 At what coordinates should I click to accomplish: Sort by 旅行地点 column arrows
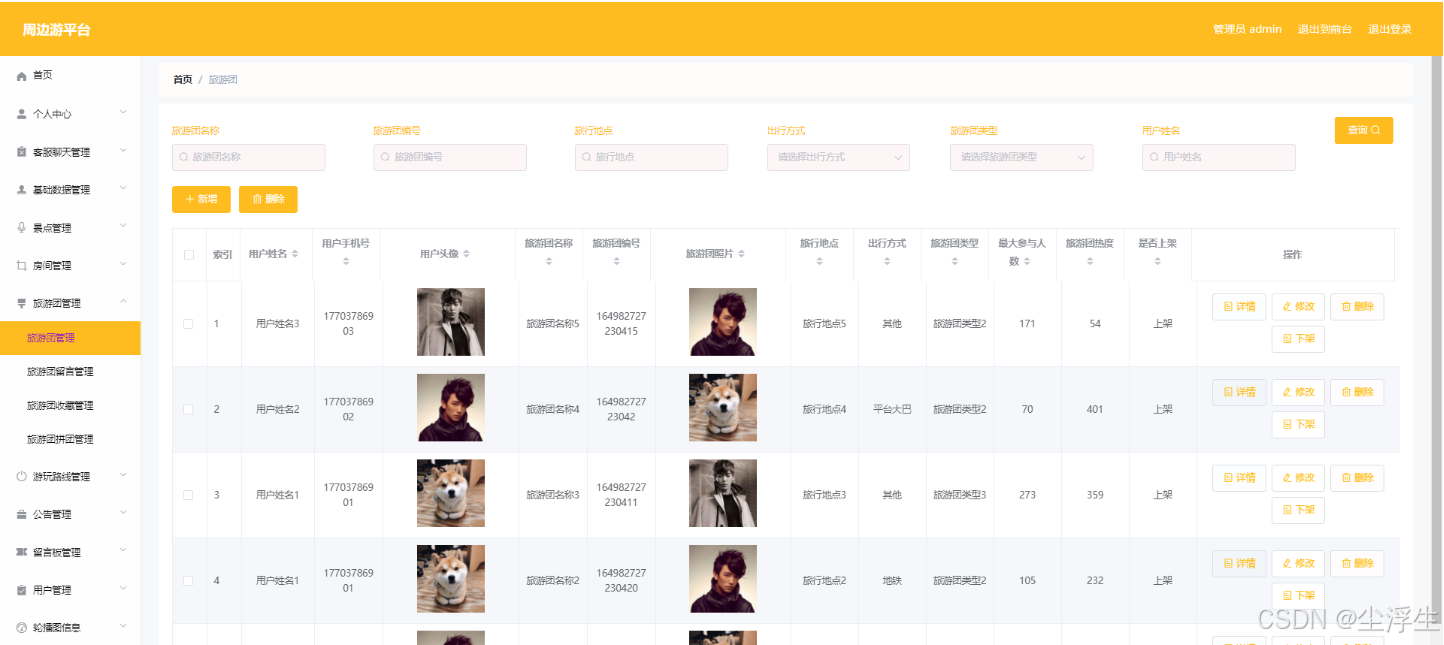click(x=819, y=262)
